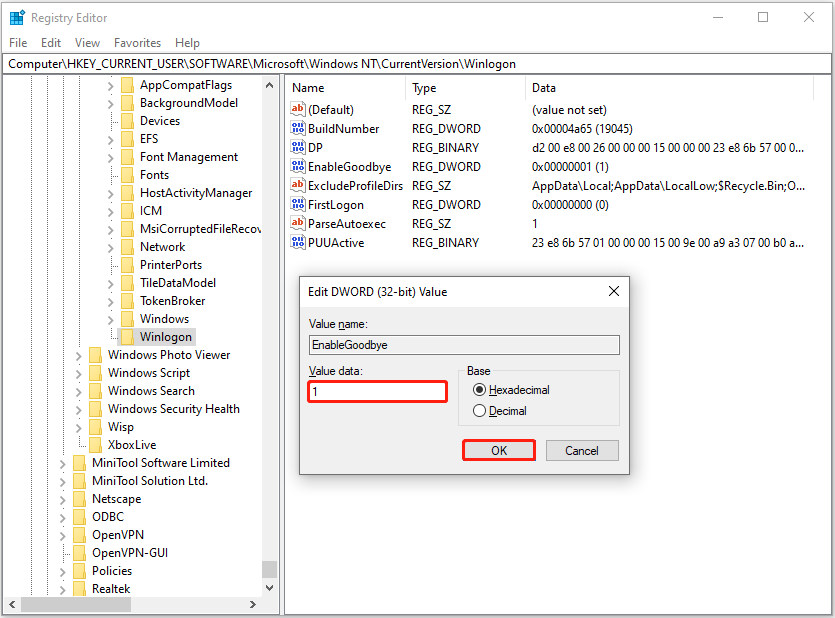Open the Edit menu

click(51, 43)
